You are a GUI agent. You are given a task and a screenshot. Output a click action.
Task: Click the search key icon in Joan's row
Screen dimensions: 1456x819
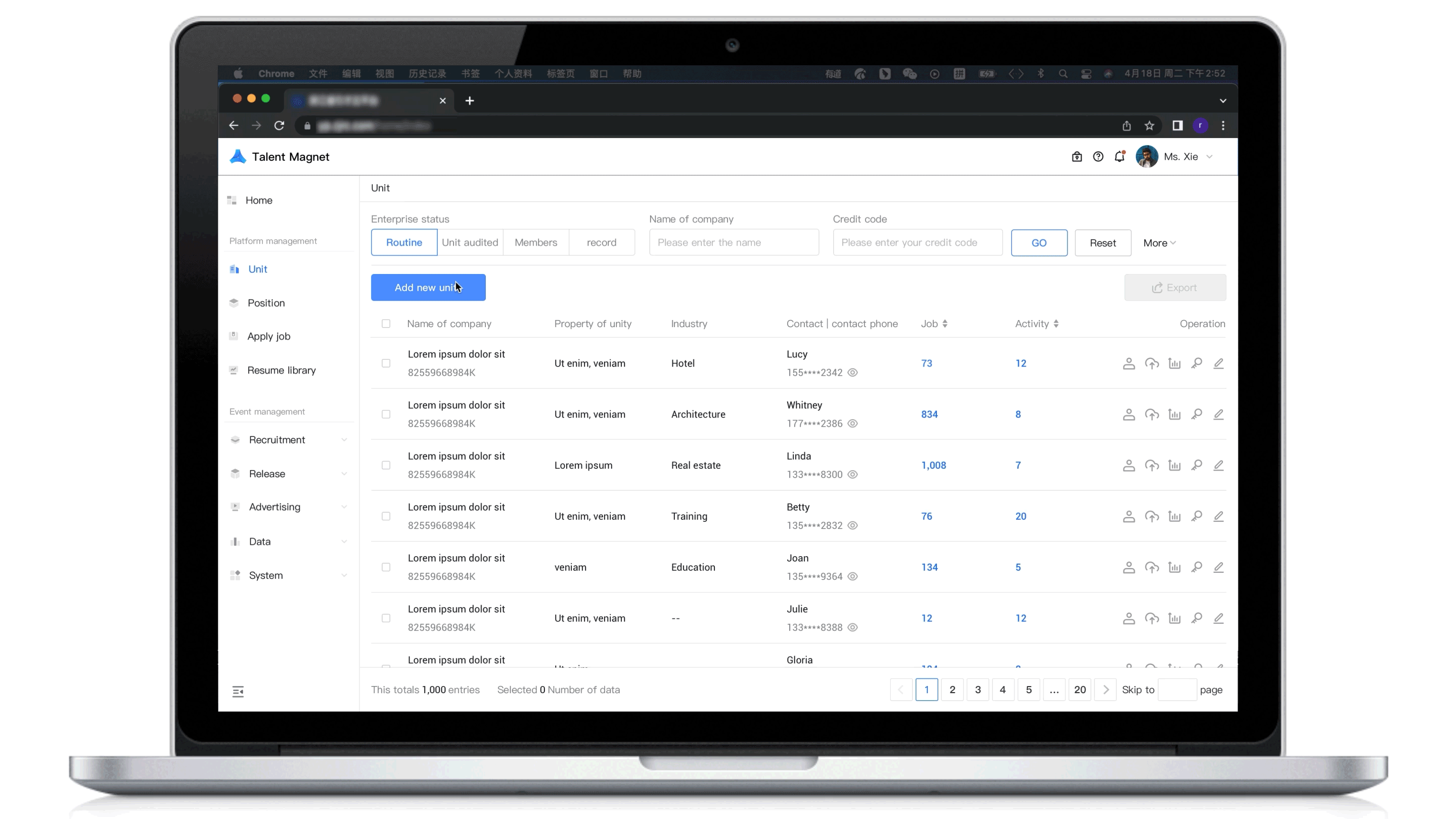[1196, 567]
